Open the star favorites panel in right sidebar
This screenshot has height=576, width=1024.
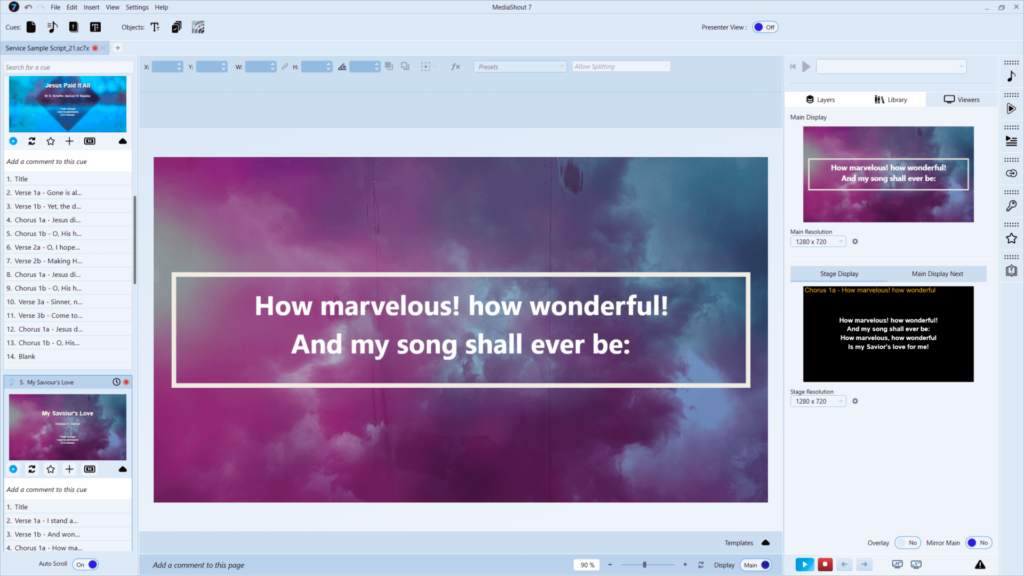coord(1012,238)
